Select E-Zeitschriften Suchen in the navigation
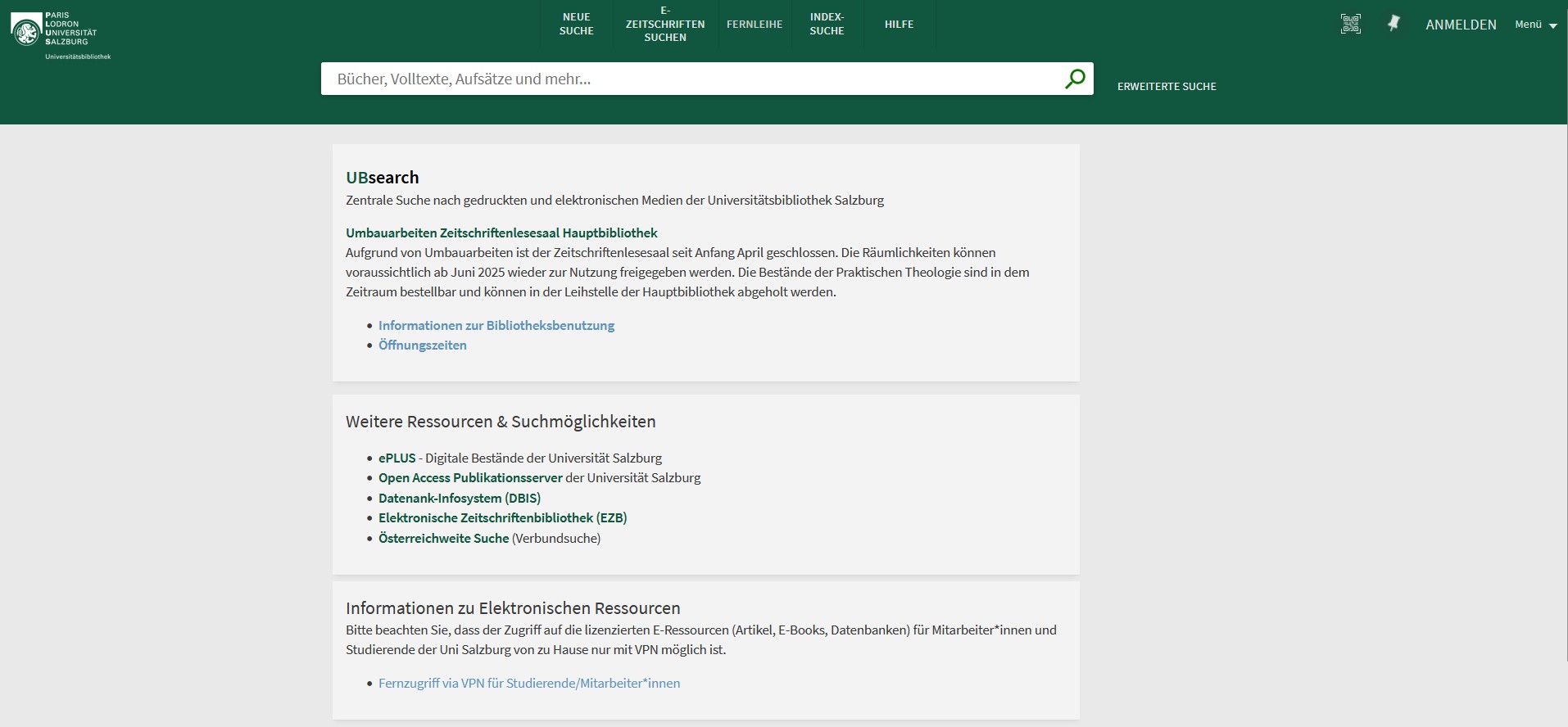This screenshot has width=1568, height=727. (664, 24)
